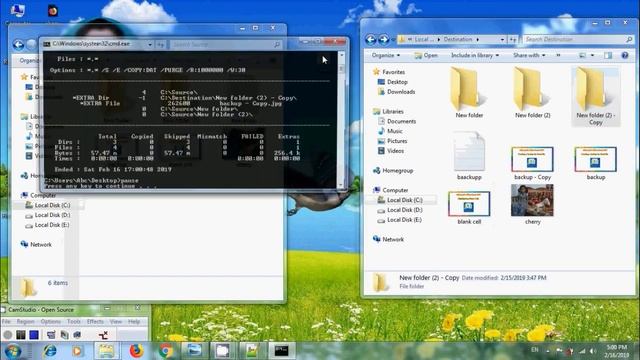Viewport: 640px width, 360px height.
Task: Toggle preview pane icon in Destination window
Action: [x=608, y=55]
